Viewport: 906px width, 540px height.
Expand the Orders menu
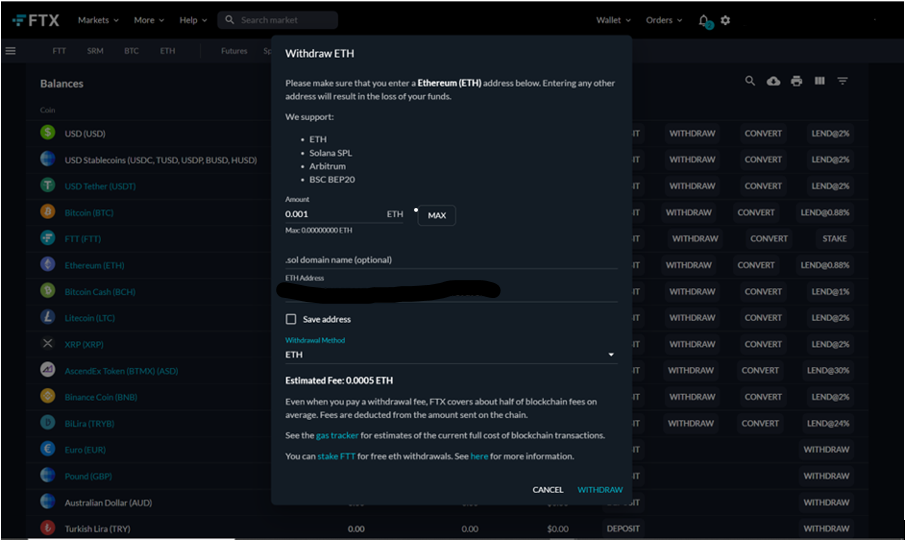[x=664, y=20]
